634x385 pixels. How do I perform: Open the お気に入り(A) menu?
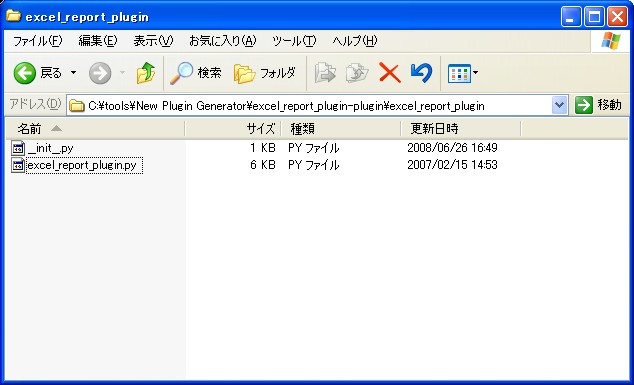click(x=223, y=41)
